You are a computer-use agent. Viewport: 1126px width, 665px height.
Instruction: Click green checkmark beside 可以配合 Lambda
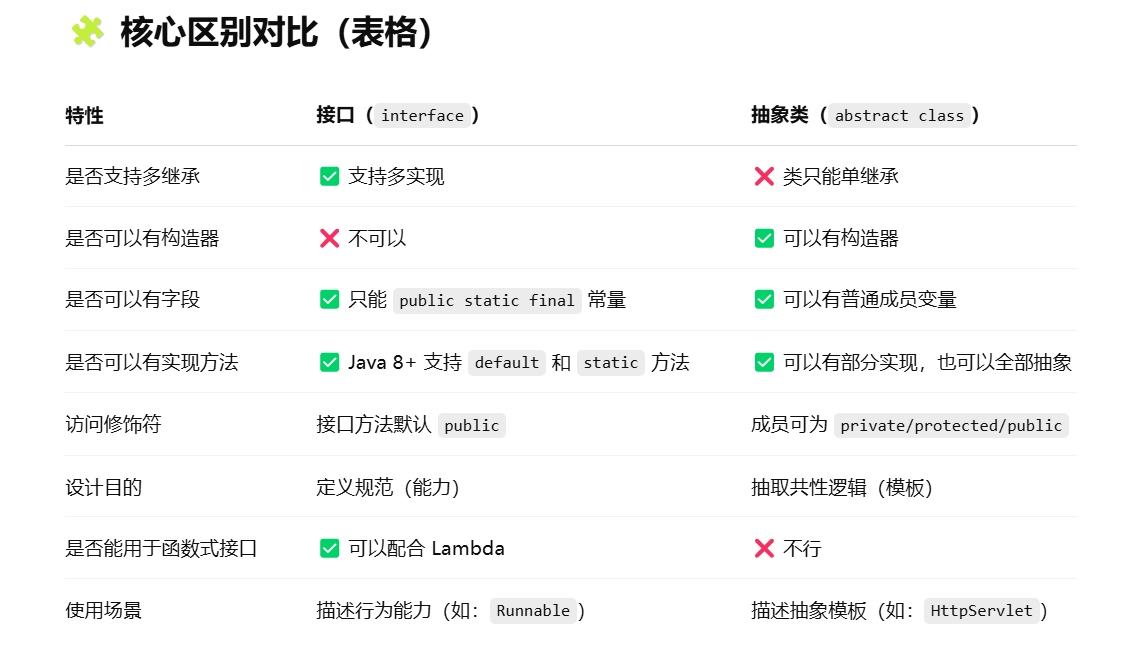(x=330, y=548)
